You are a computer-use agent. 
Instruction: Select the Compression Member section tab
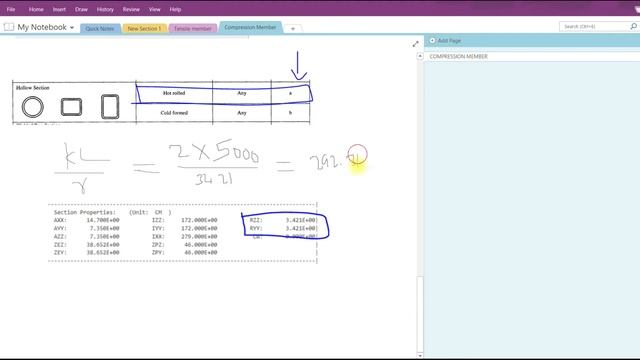pos(250,27)
